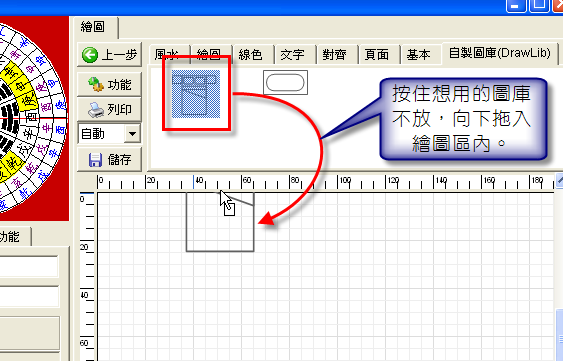Click the printer icon for 列印
563x361 pixels.
[96, 110]
